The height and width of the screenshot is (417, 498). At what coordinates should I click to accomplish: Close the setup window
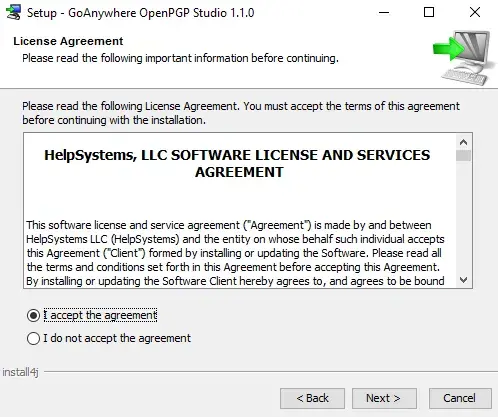click(x=475, y=13)
